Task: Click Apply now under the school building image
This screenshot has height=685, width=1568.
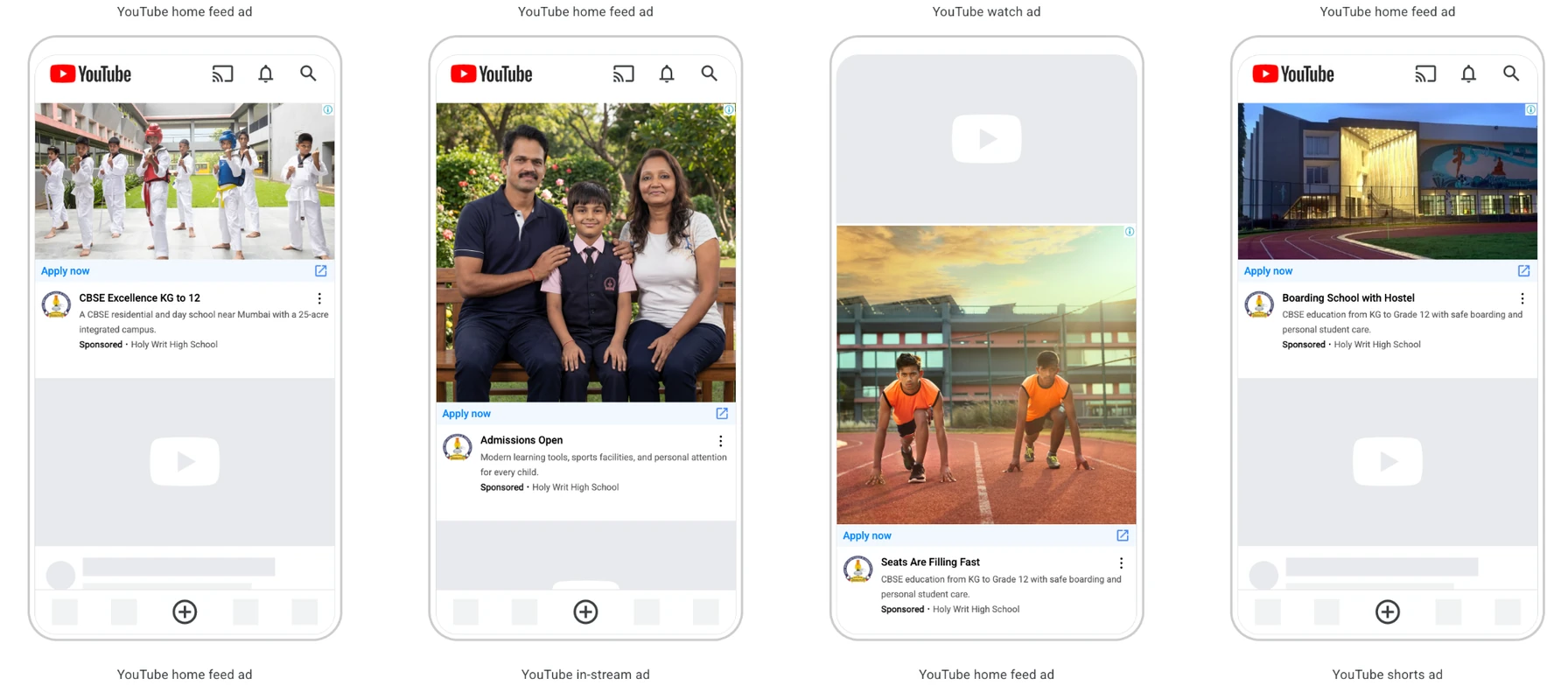Action: (x=1268, y=271)
